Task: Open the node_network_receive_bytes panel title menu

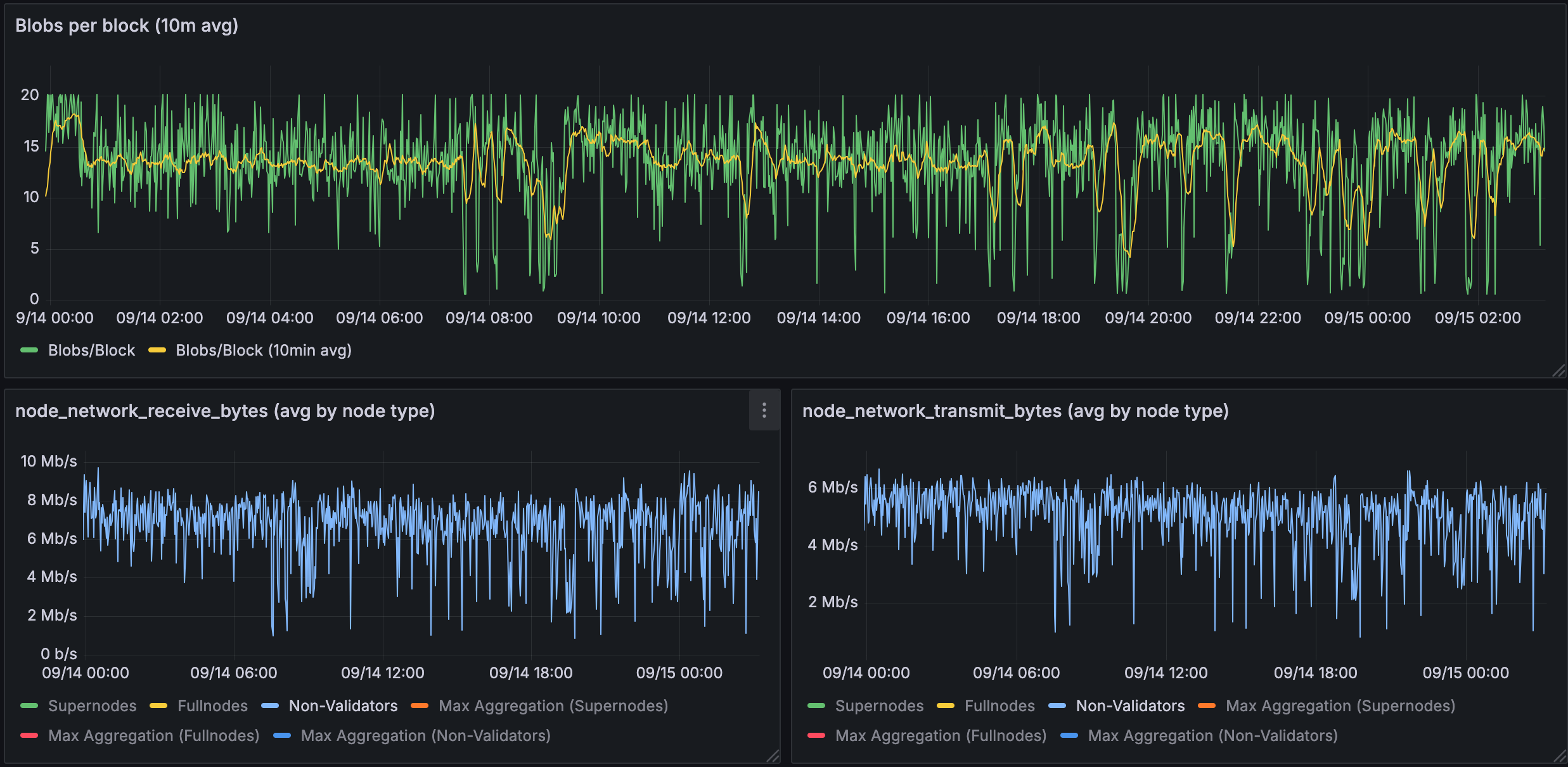Action: tap(225, 411)
